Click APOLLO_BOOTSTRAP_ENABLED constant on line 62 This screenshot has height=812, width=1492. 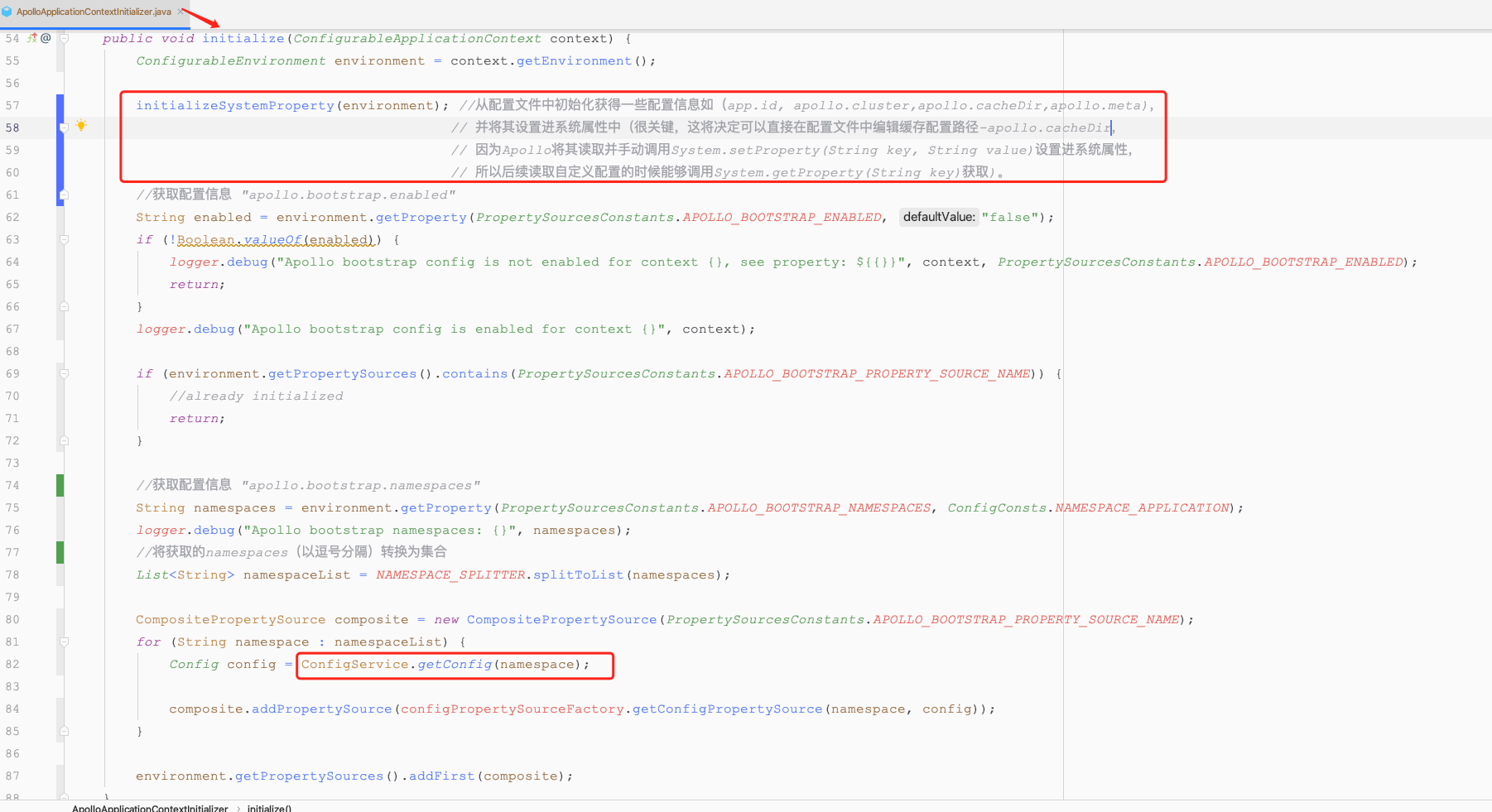tap(782, 217)
